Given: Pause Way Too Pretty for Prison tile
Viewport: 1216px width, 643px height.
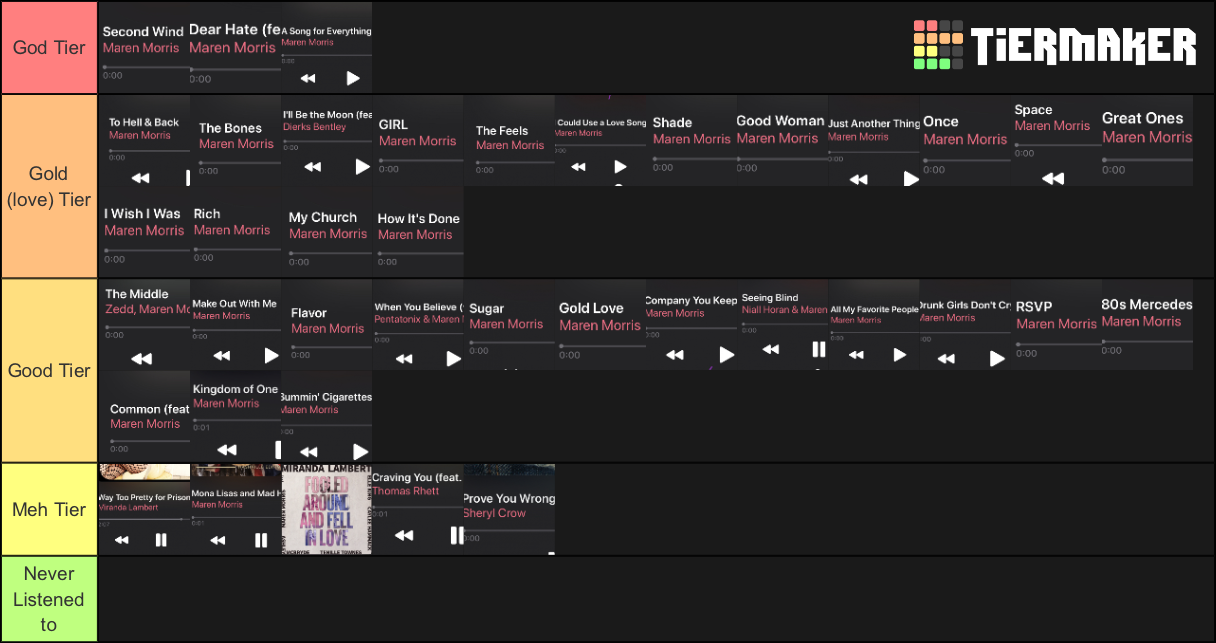Looking at the screenshot, I should (x=161, y=540).
